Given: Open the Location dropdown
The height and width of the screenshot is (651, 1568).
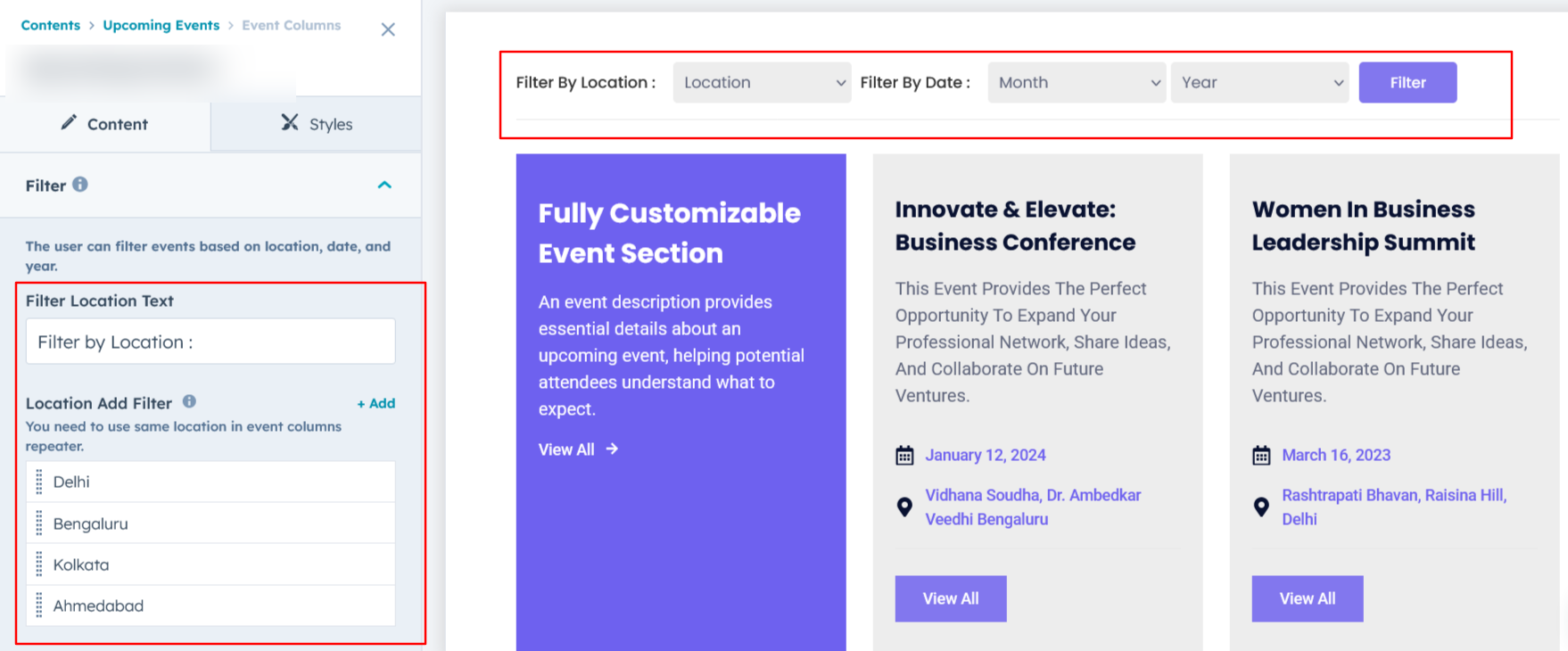Looking at the screenshot, I should click(762, 83).
